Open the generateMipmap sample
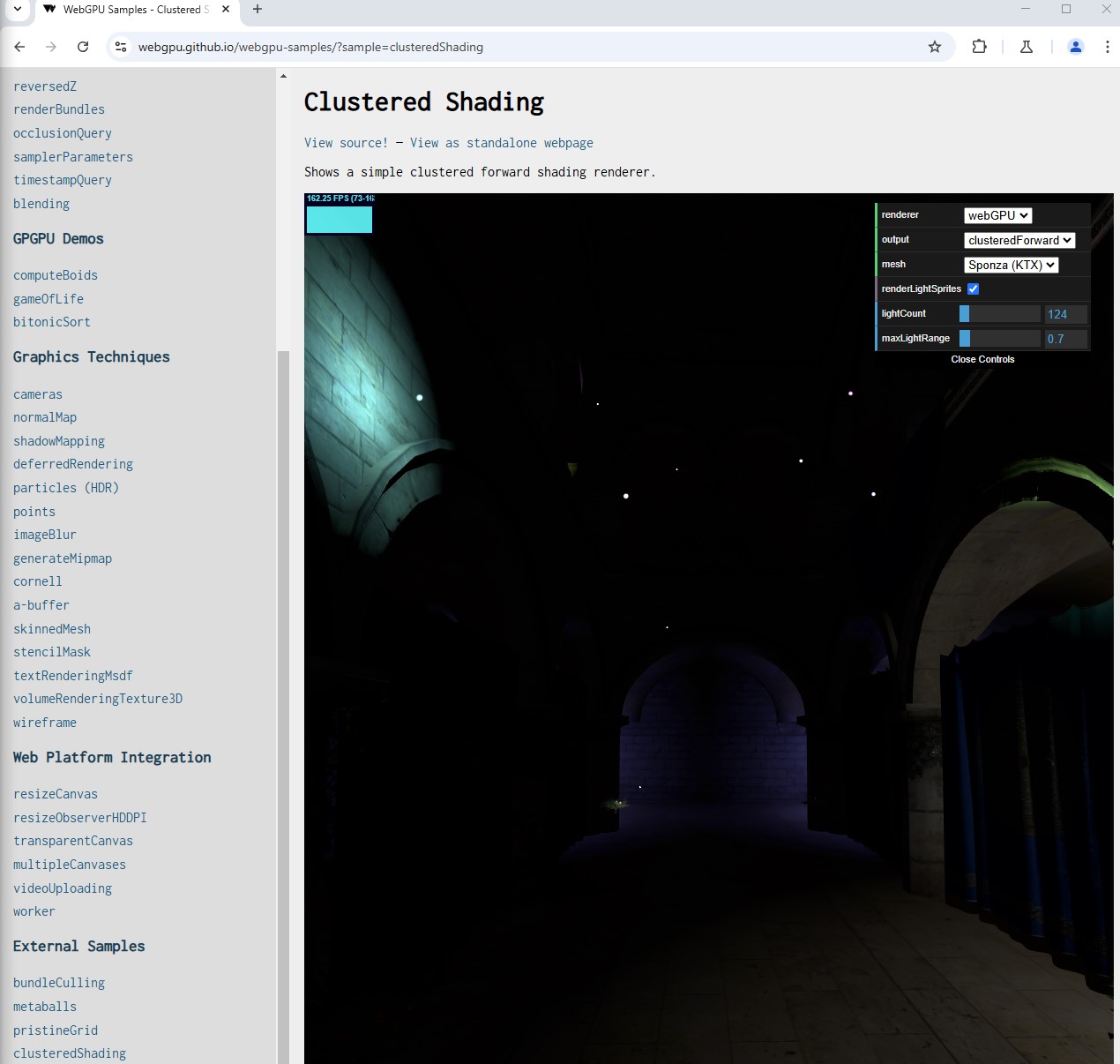Image resolution: width=1120 pixels, height=1064 pixels. click(63, 558)
